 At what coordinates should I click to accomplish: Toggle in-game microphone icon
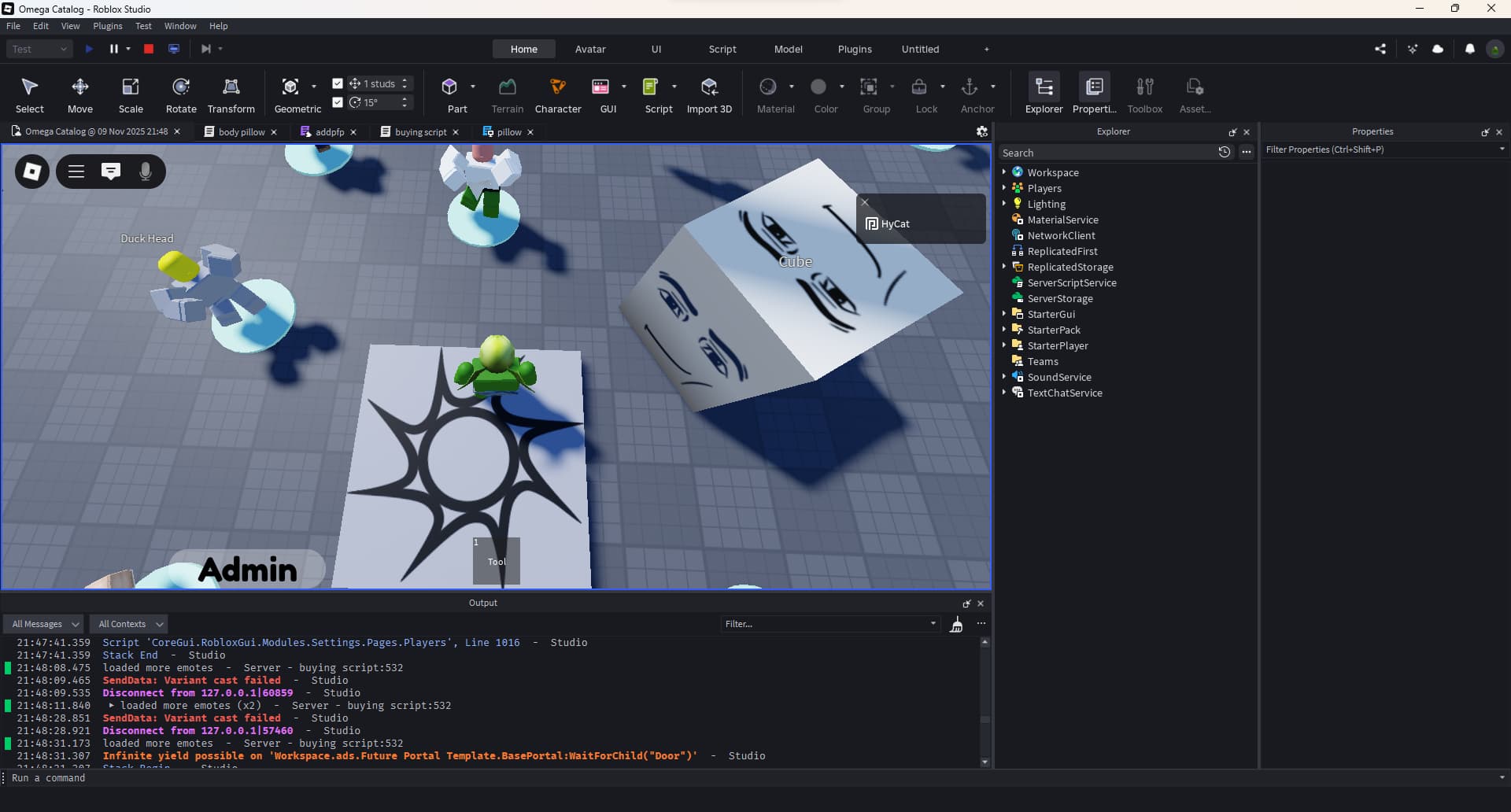[x=146, y=171]
